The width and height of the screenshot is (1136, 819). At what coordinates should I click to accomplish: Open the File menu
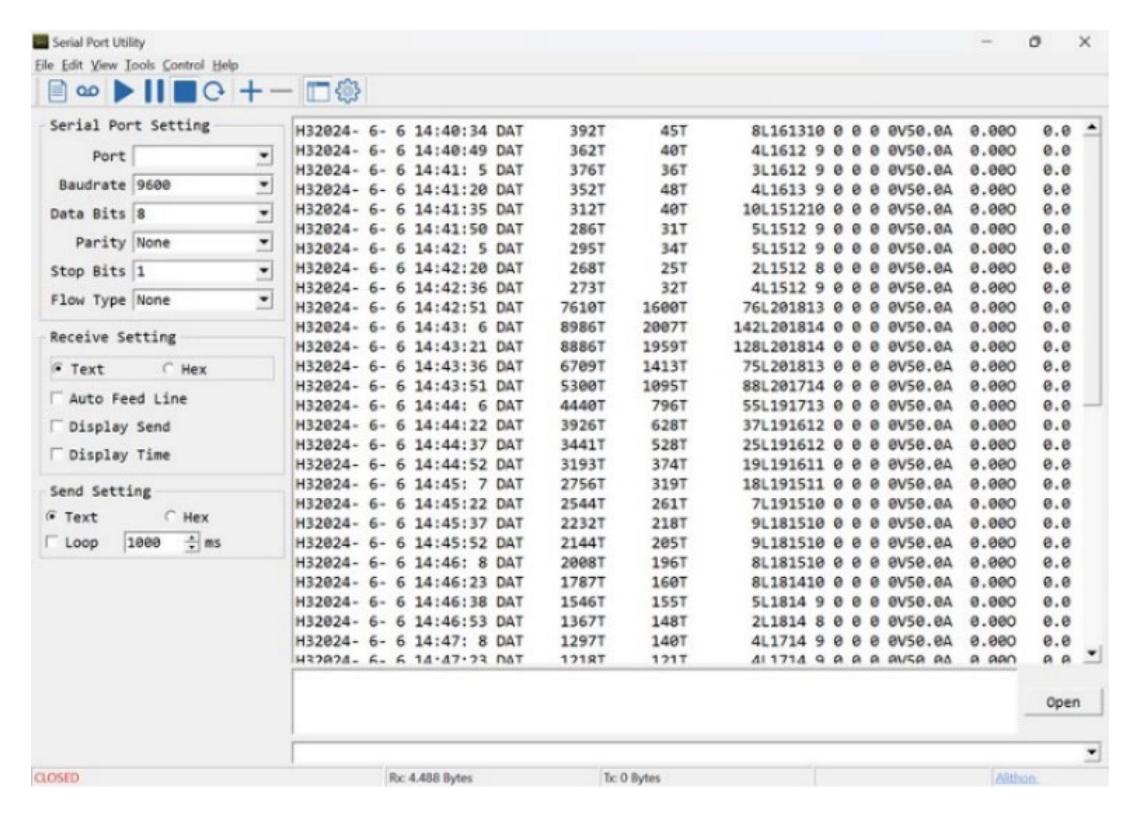click(x=44, y=65)
